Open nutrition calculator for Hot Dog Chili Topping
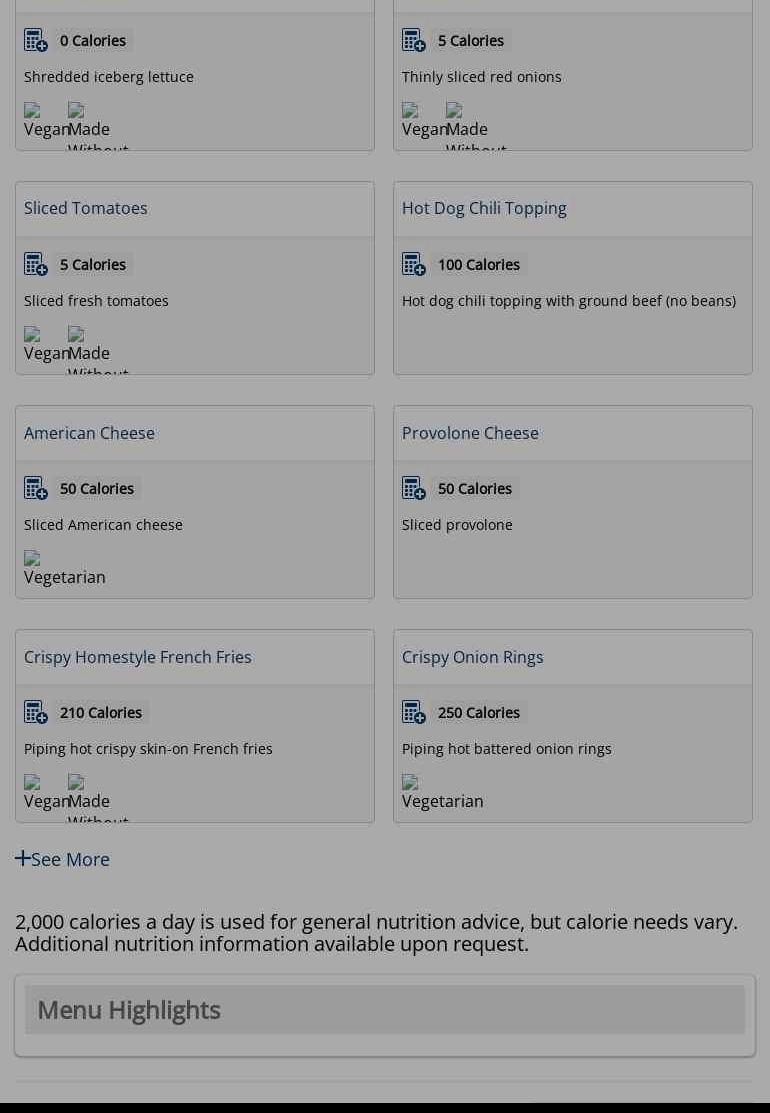This screenshot has width=770, height=1113. point(414,265)
